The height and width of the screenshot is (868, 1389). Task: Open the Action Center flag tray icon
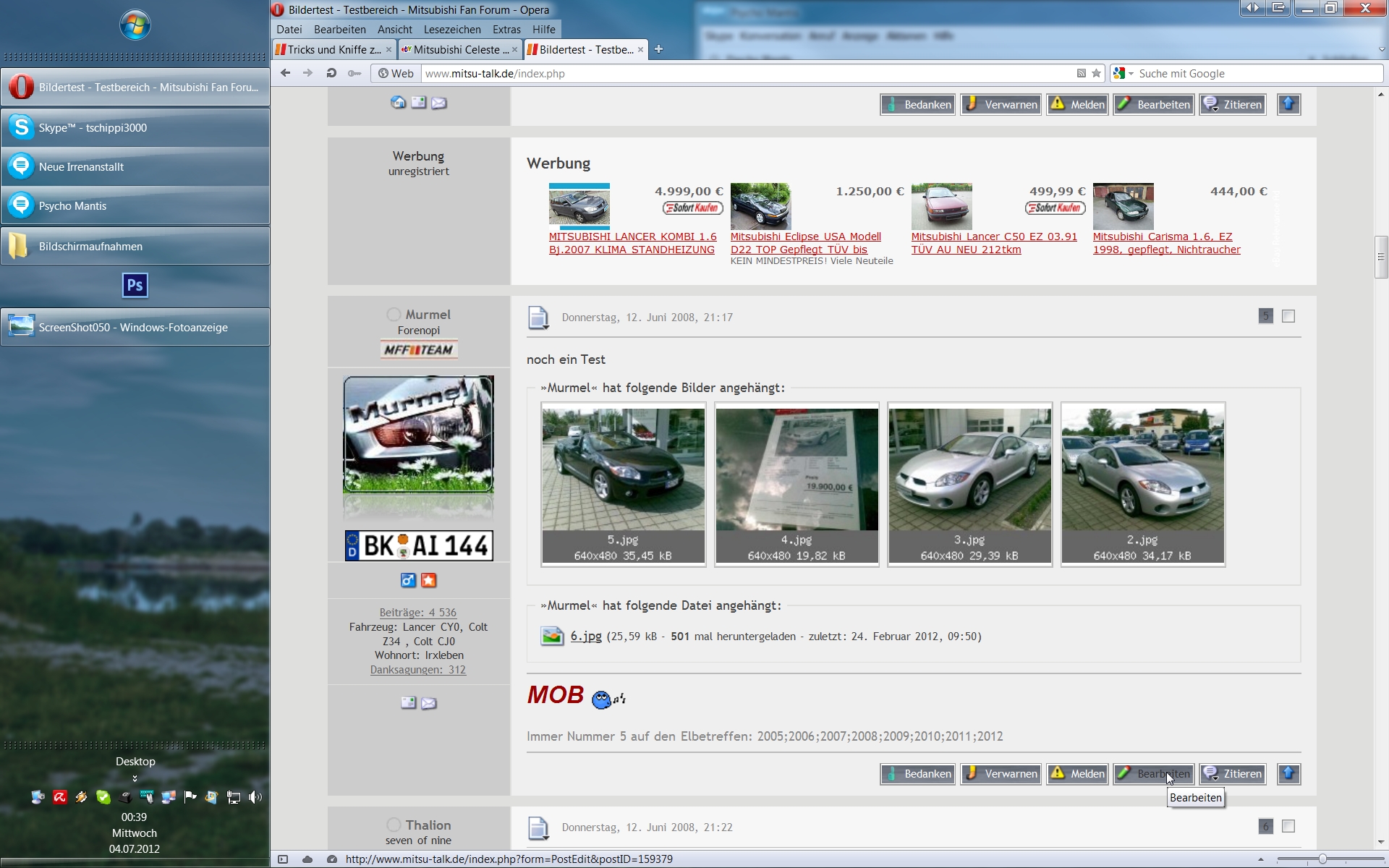click(190, 797)
